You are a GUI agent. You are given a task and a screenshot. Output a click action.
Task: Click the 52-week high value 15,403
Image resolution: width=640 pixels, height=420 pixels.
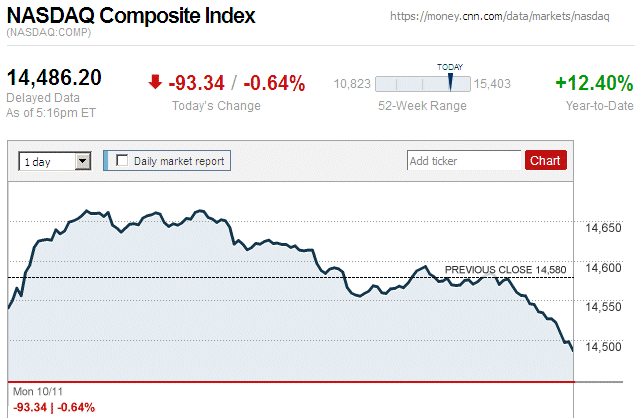pyautogui.click(x=493, y=84)
